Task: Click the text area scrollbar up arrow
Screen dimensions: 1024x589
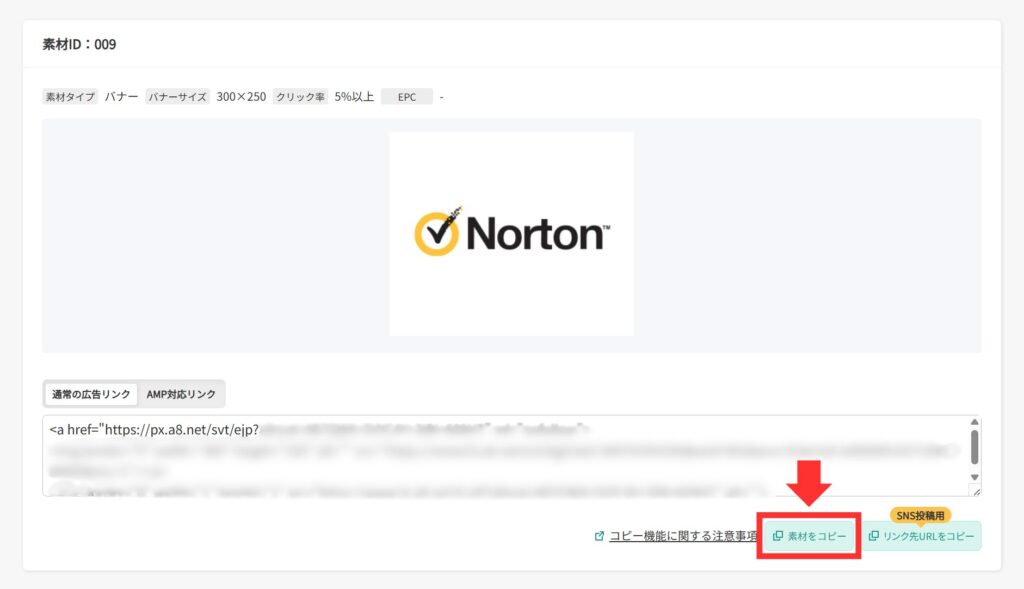Action: coord(974,422)
